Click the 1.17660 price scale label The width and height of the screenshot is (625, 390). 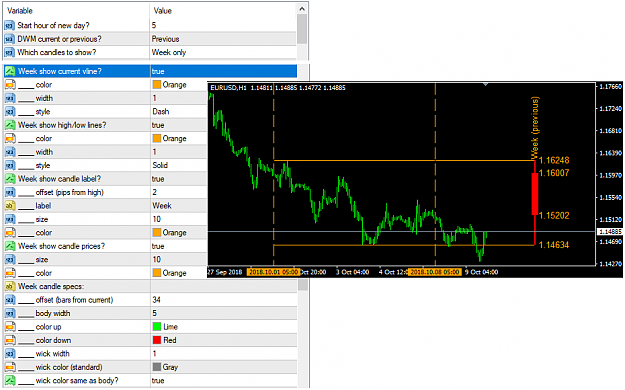610,87
